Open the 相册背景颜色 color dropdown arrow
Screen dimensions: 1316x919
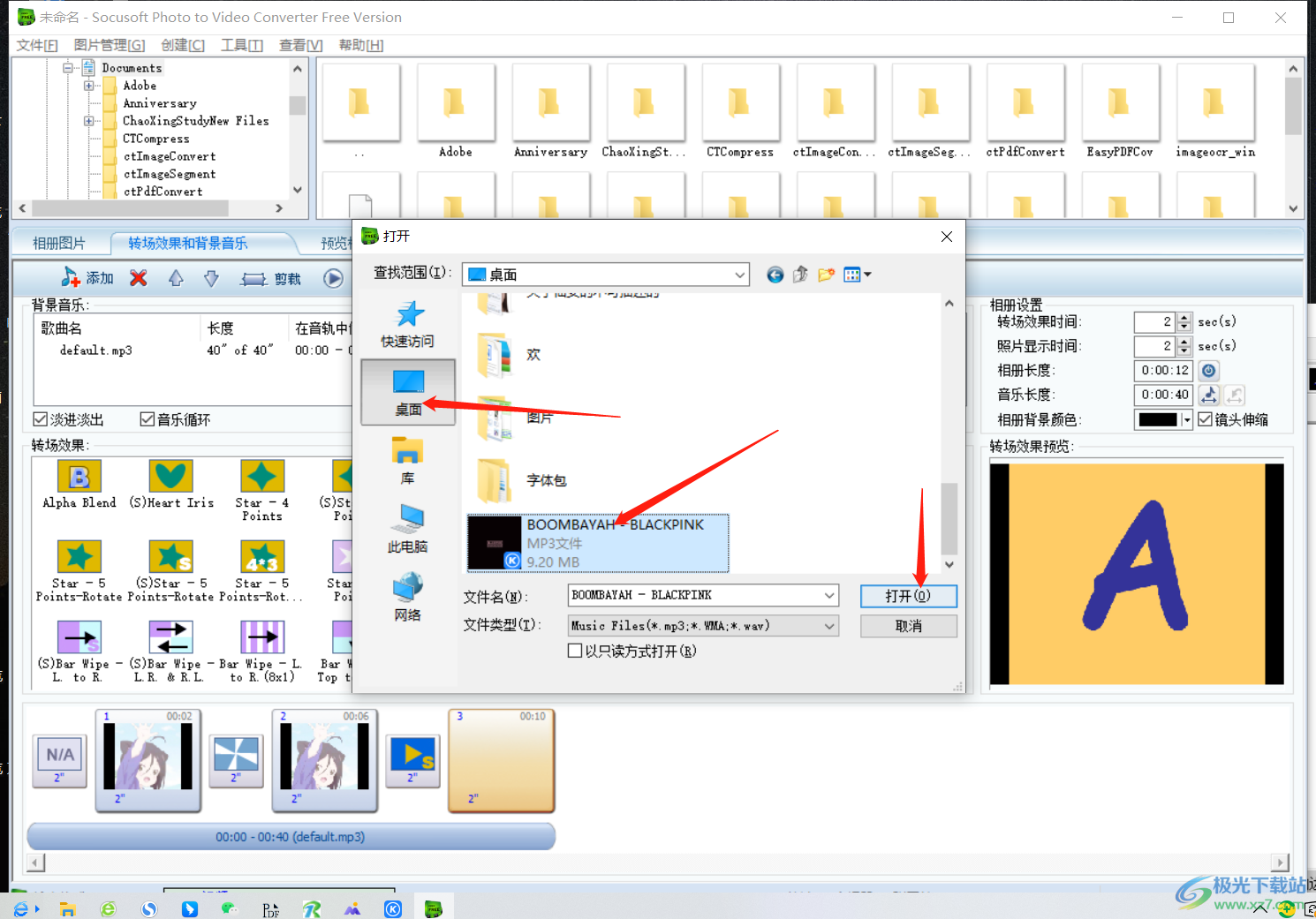pyautogui.click(x=1187, y=419)
